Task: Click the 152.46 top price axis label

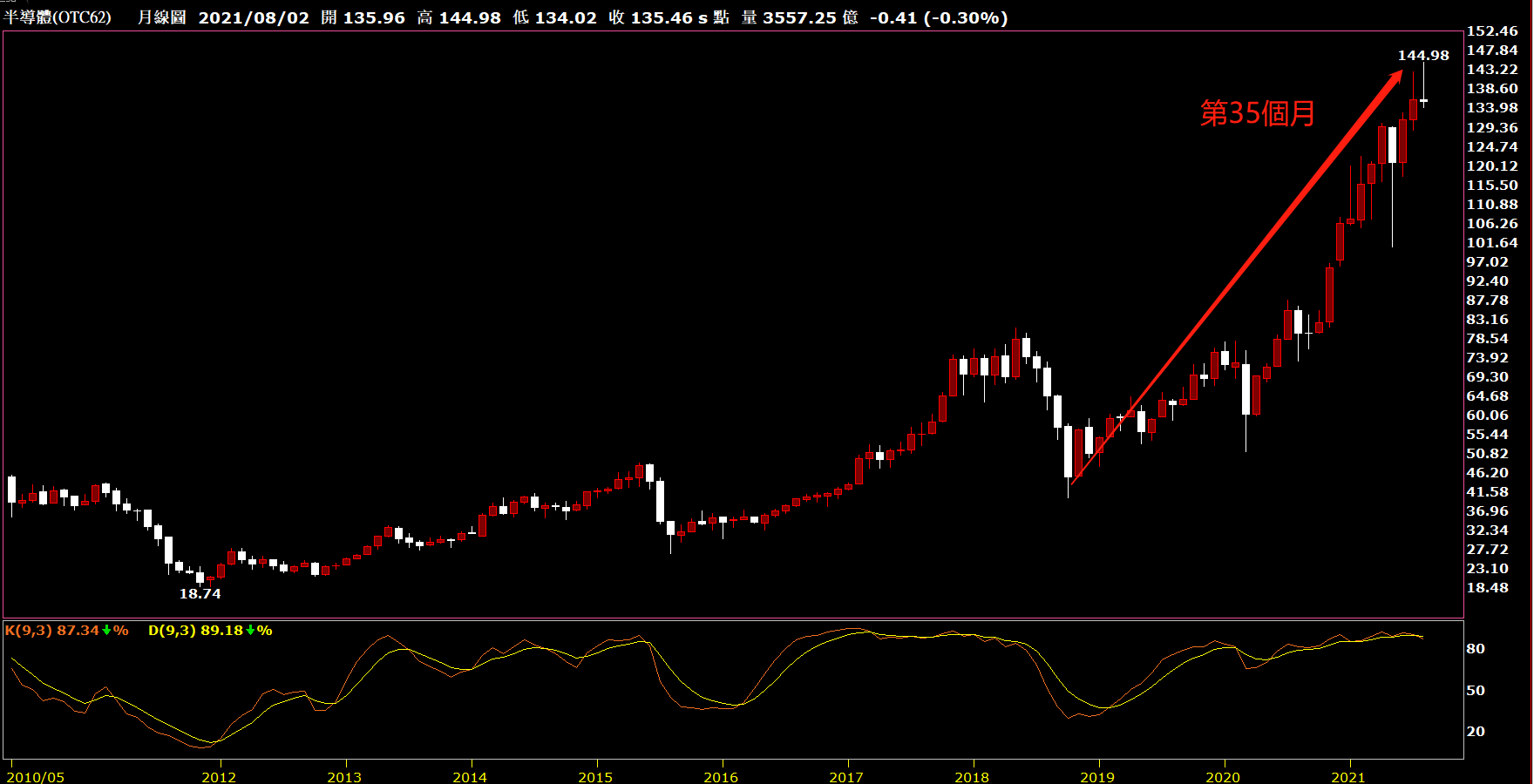Action: [1492, 31]
